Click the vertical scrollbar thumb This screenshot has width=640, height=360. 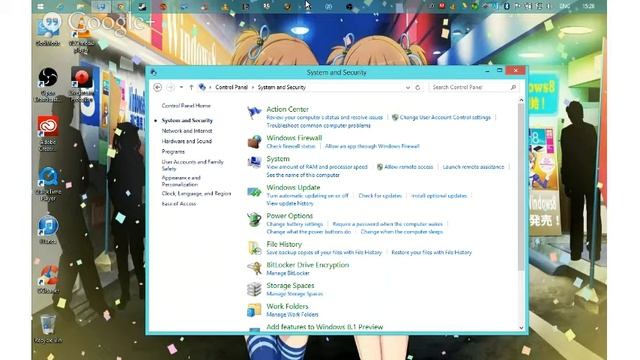pyautogui.click(x=521, y=187)
